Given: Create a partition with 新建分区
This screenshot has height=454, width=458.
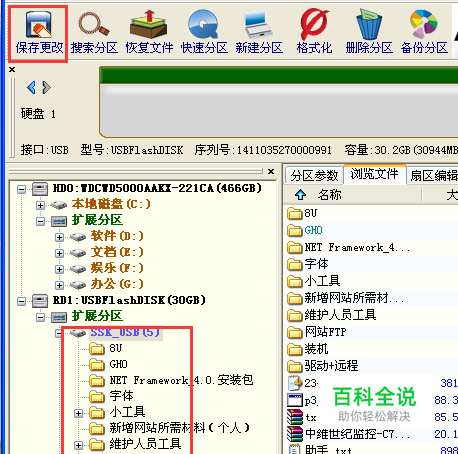Looking at the screenshot, I should [x=259, y=33].
